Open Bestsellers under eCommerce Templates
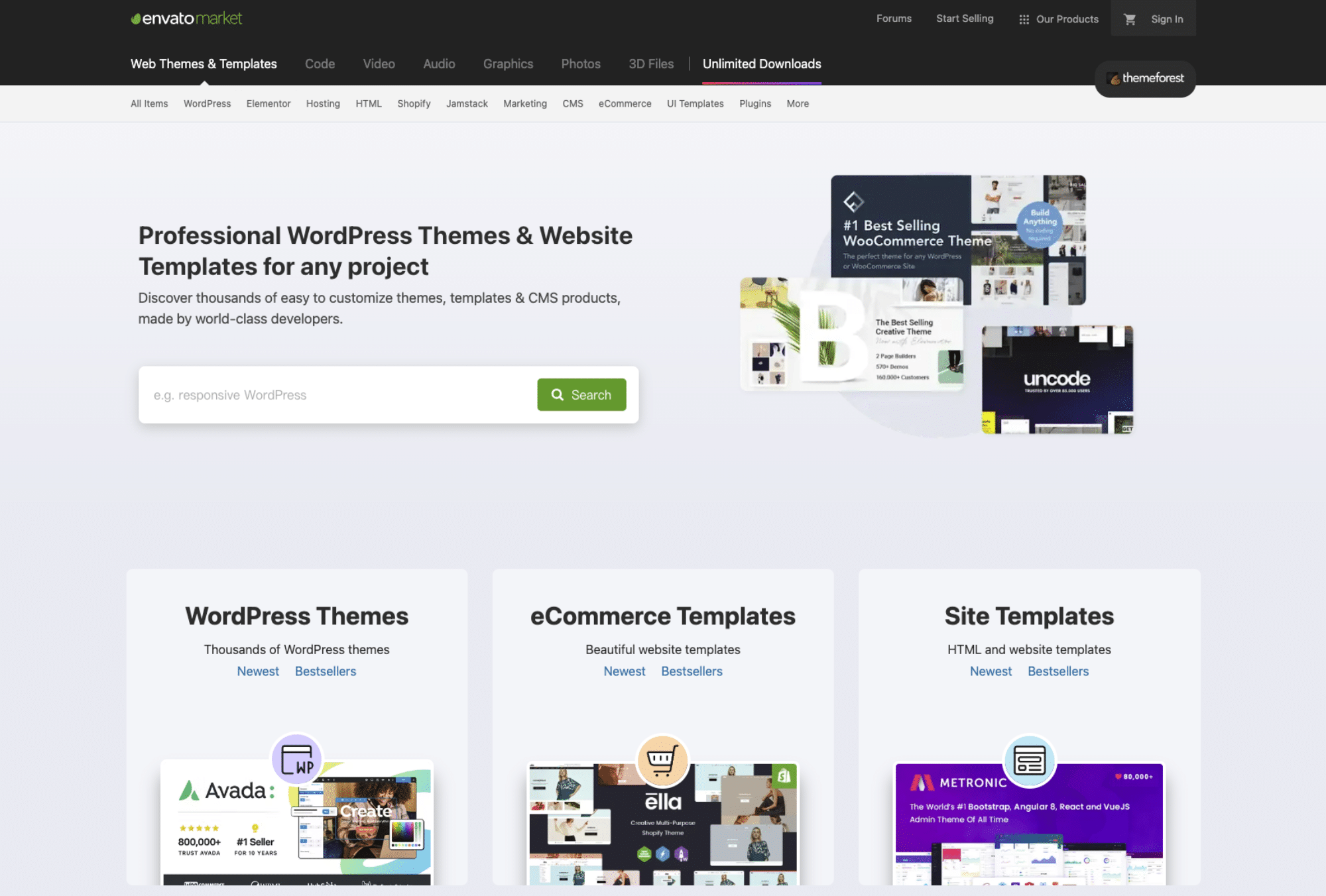This screenshot has height=896, width=1326. (x=692, y=671)
